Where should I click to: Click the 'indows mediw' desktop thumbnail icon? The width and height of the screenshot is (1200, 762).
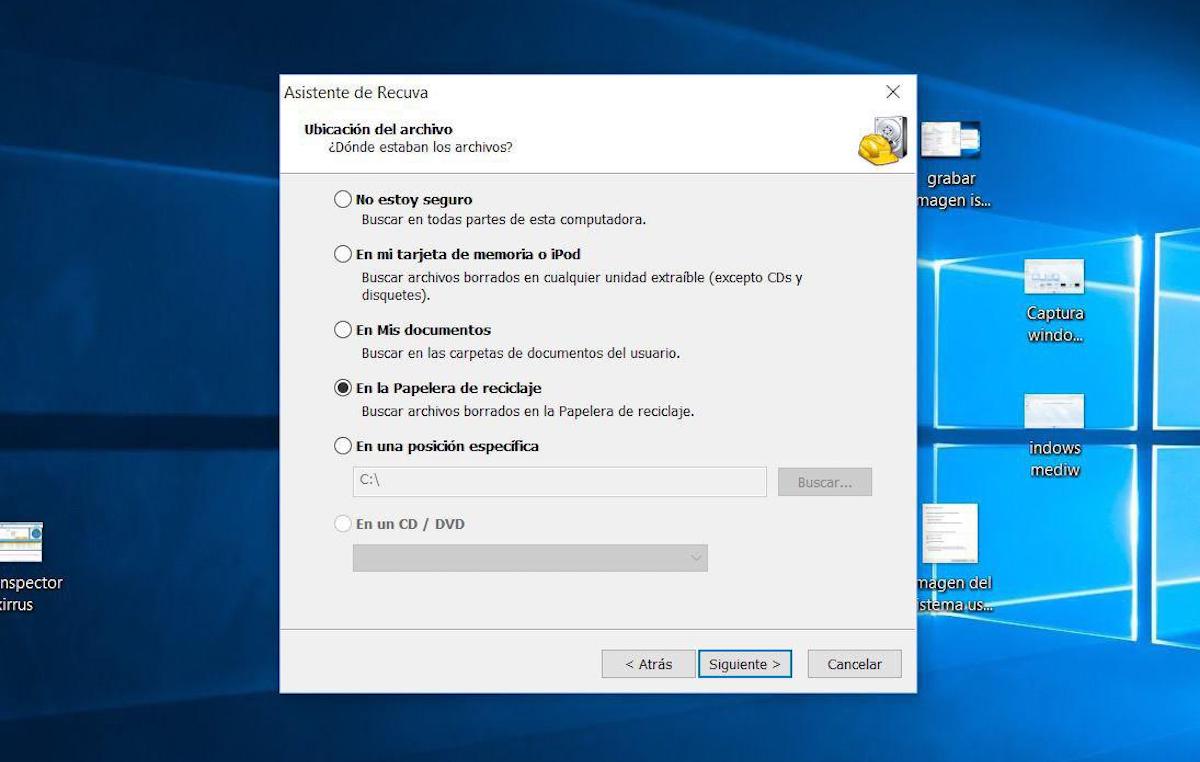click(1054, 411)
